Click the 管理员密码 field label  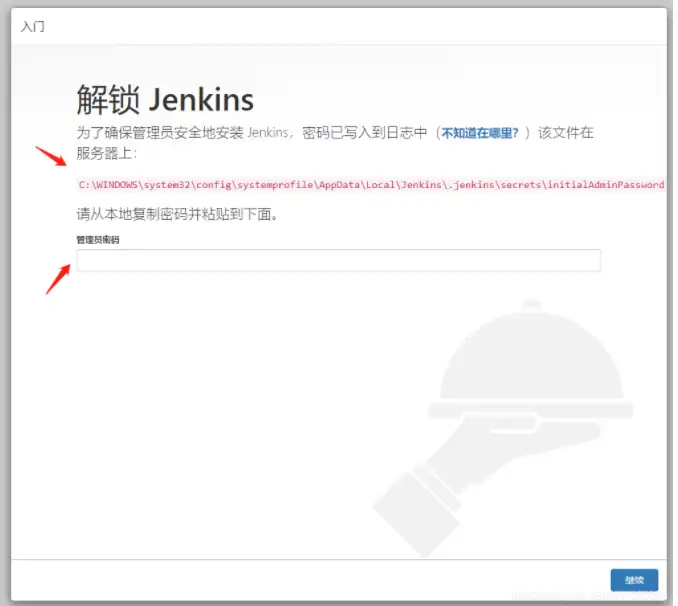pos(98,240)
